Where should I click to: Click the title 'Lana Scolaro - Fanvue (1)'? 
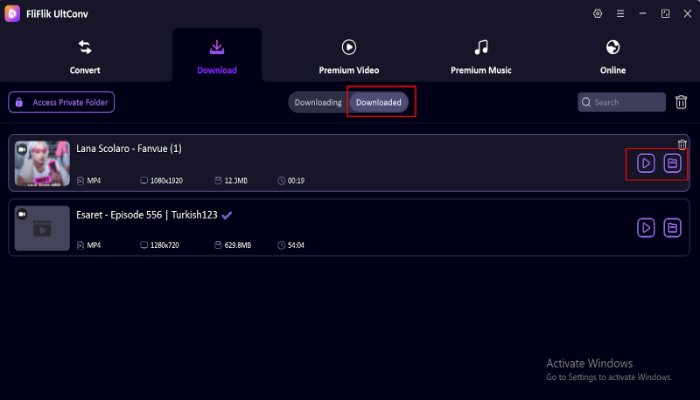click(129, 149)
